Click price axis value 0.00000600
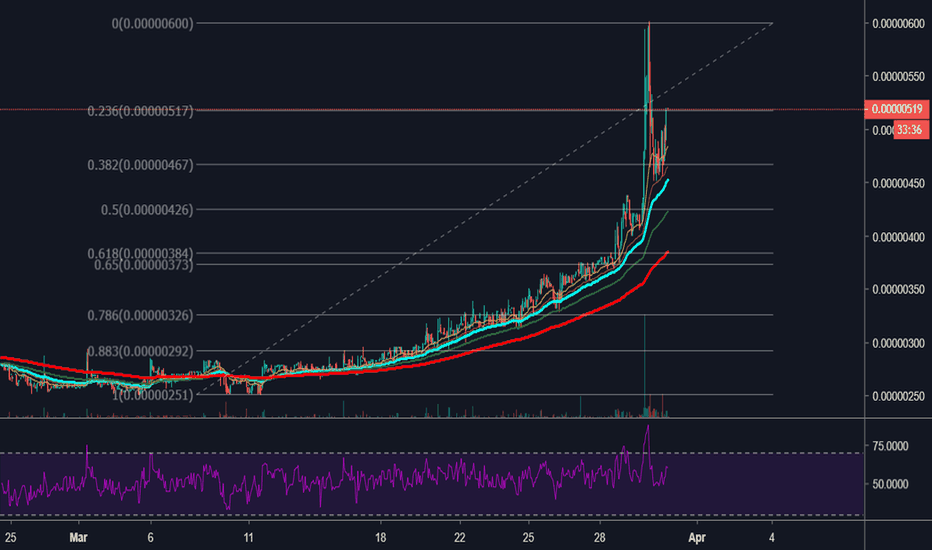Image resolution: width=932 pixels, height=550 pixels. 898,24
